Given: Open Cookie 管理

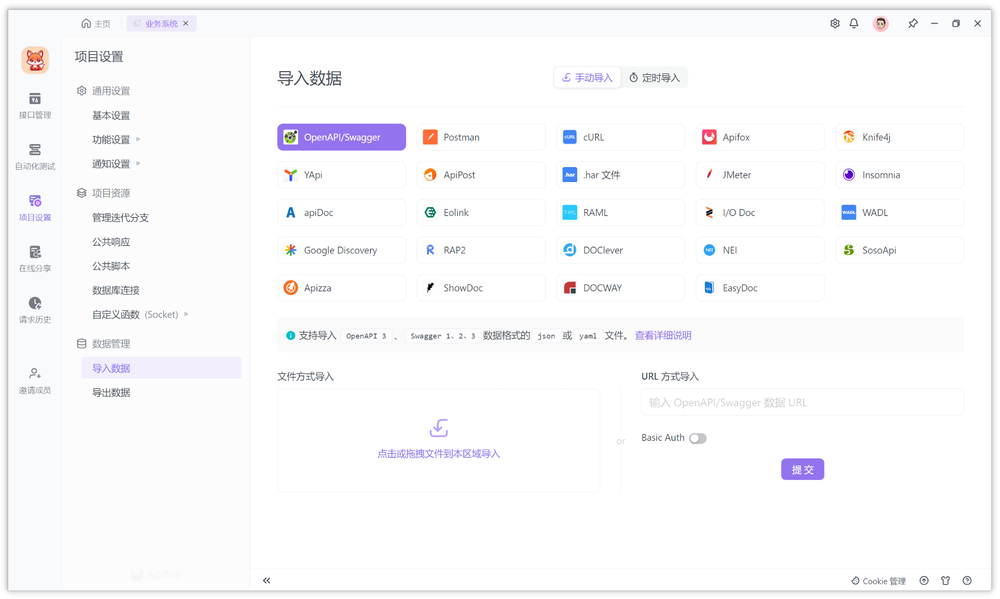Looking at the screenshot, I should coord(879,581).
